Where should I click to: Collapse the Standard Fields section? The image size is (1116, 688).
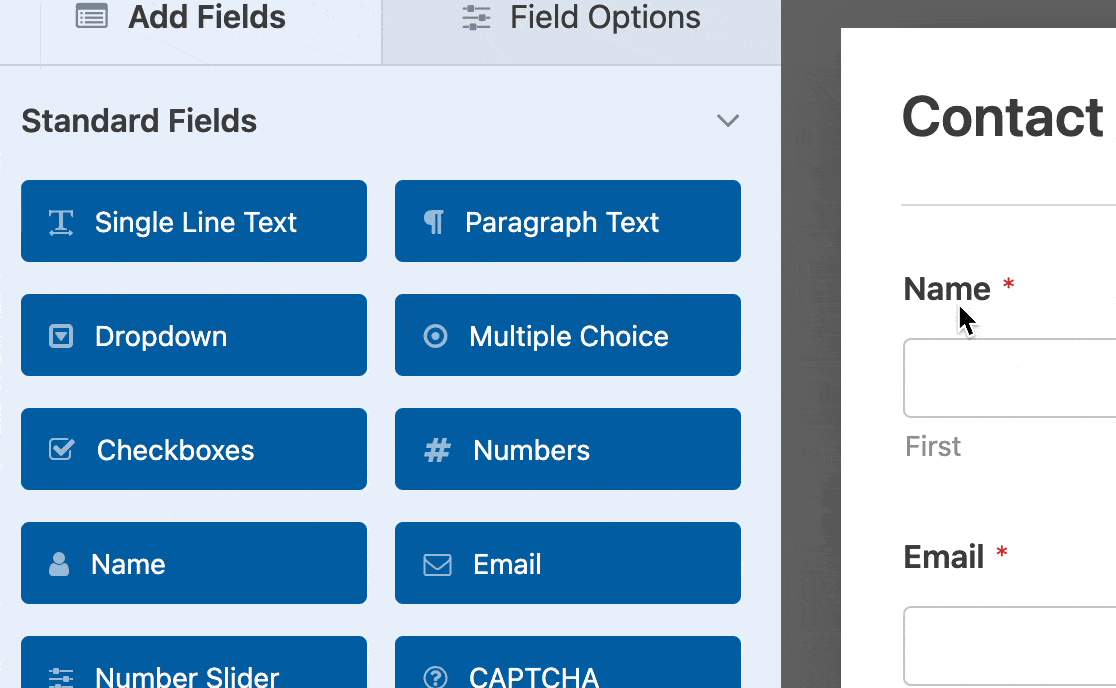coord(728,120)
